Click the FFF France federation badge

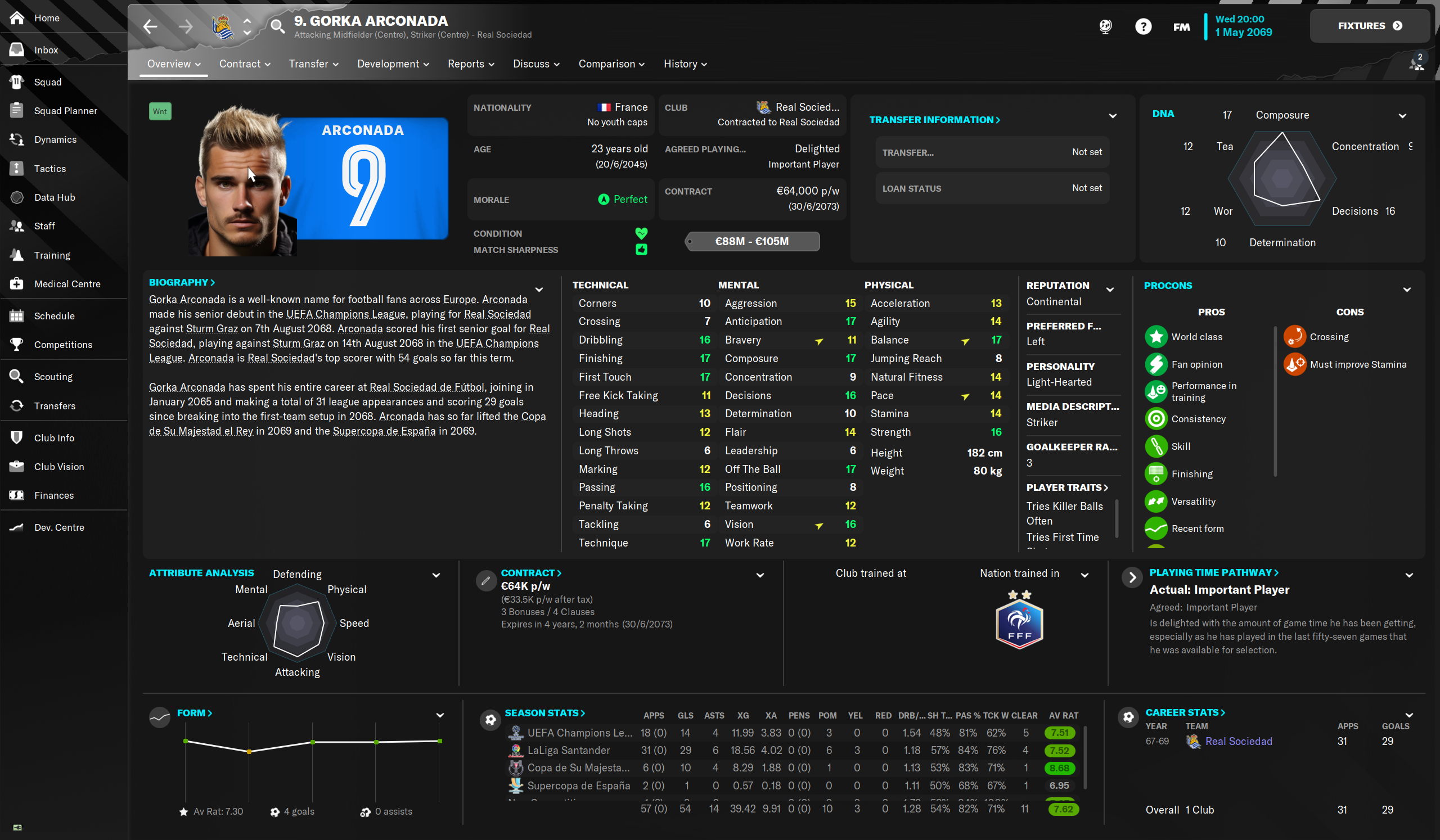[x=1019, y=620]
